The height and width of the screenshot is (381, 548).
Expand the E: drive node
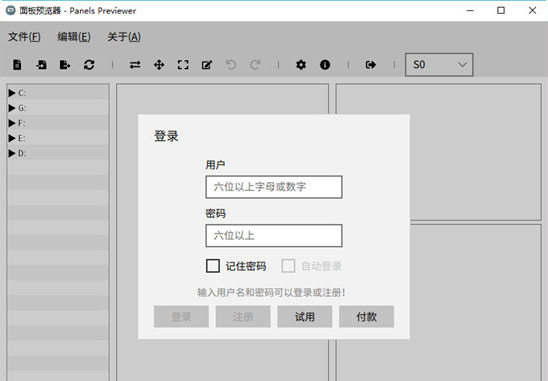(12, 138)
